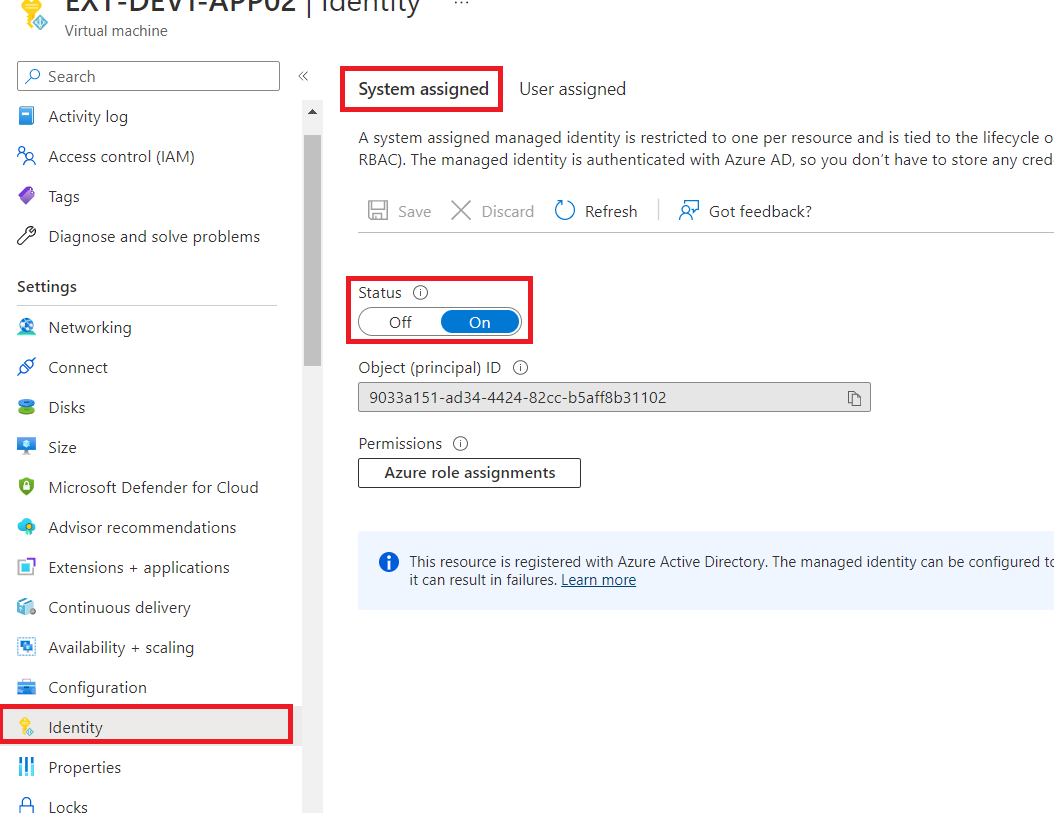The width and height of the screenshot is (1054, 813).
Task: Click the Discard X icon
Action: [461, 210]
